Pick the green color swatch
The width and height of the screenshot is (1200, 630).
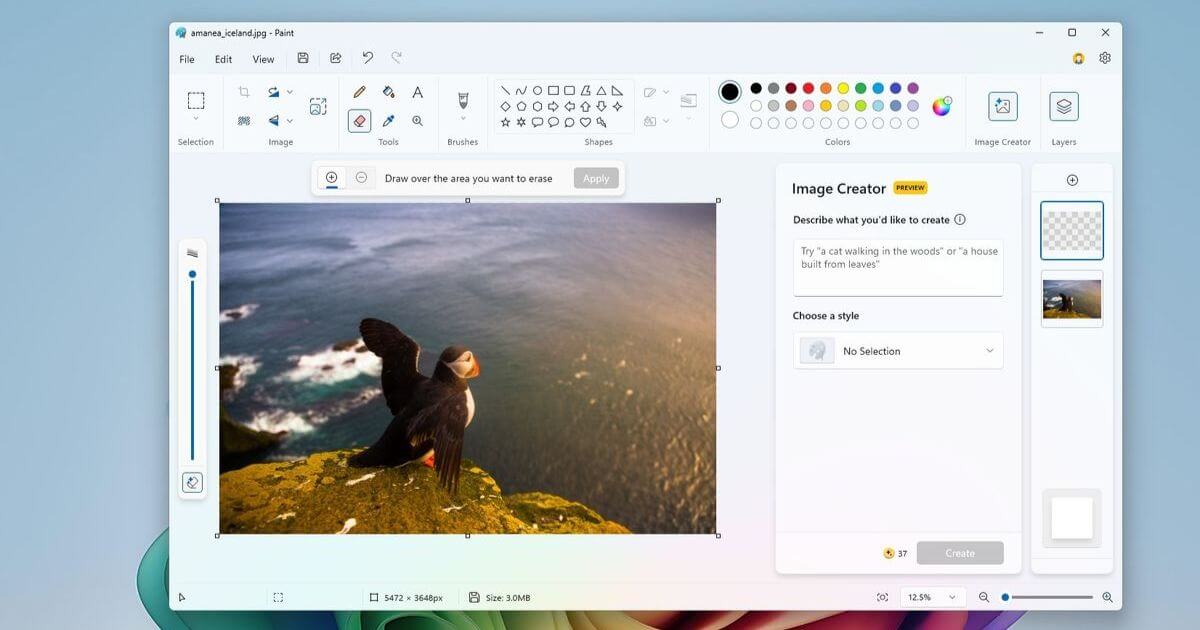click(861, 88)
